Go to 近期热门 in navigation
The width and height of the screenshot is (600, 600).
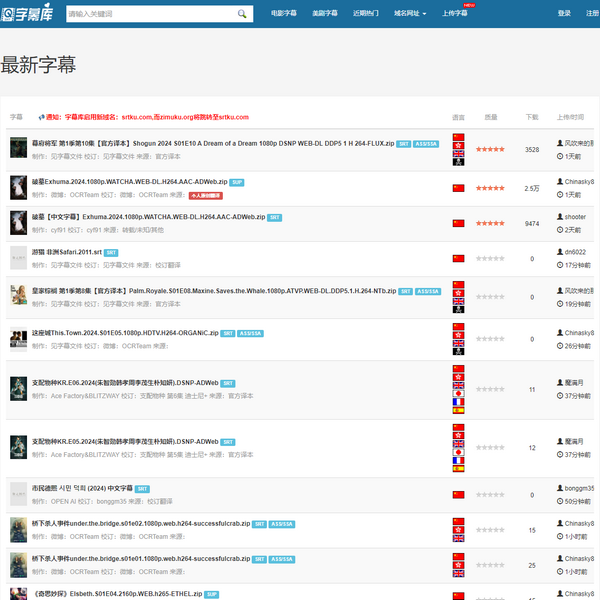(366, 14)
